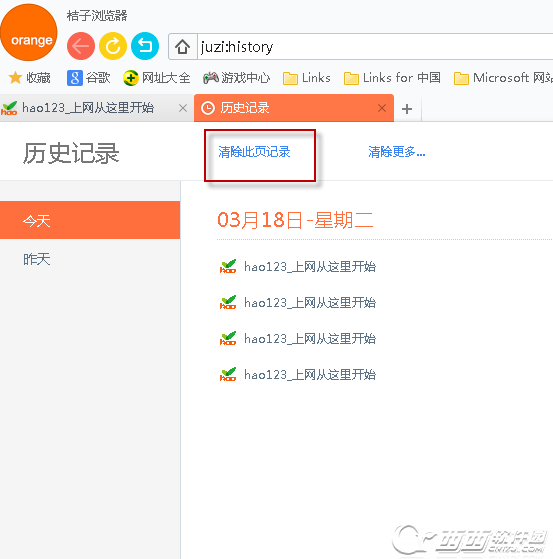Select 今天 in the history sidebar

(90, 220)
